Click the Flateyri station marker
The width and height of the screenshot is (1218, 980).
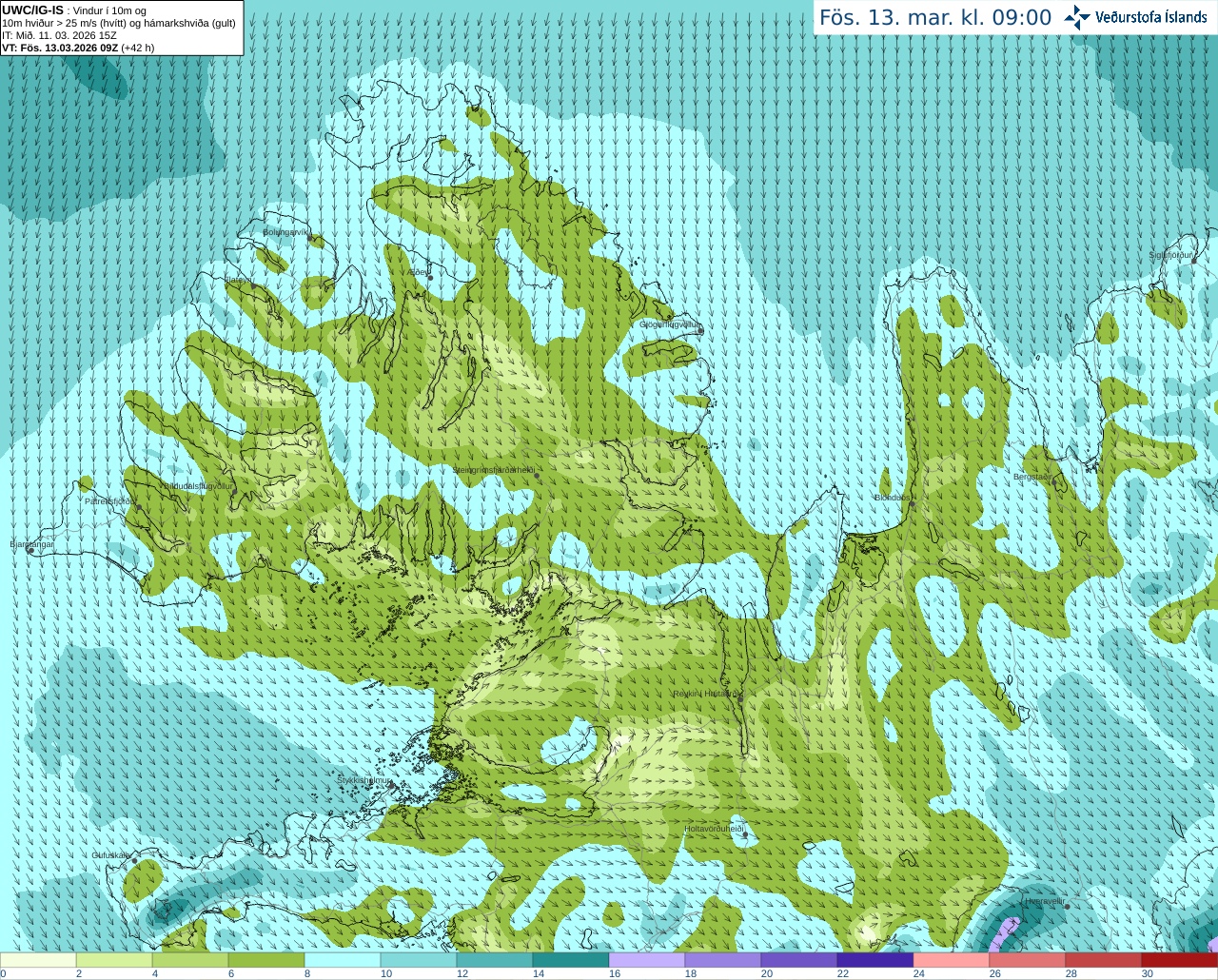pos(254,286)
